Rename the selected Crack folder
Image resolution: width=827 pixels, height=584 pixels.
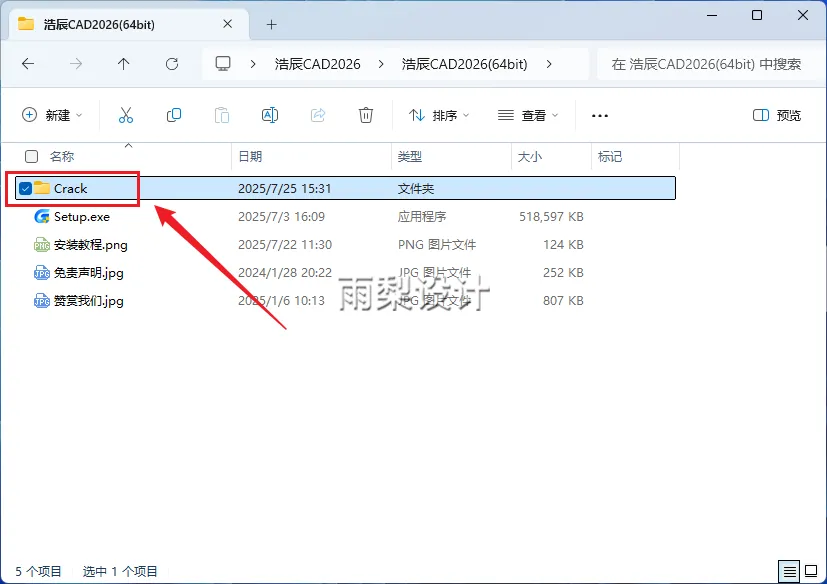[270, 115]
